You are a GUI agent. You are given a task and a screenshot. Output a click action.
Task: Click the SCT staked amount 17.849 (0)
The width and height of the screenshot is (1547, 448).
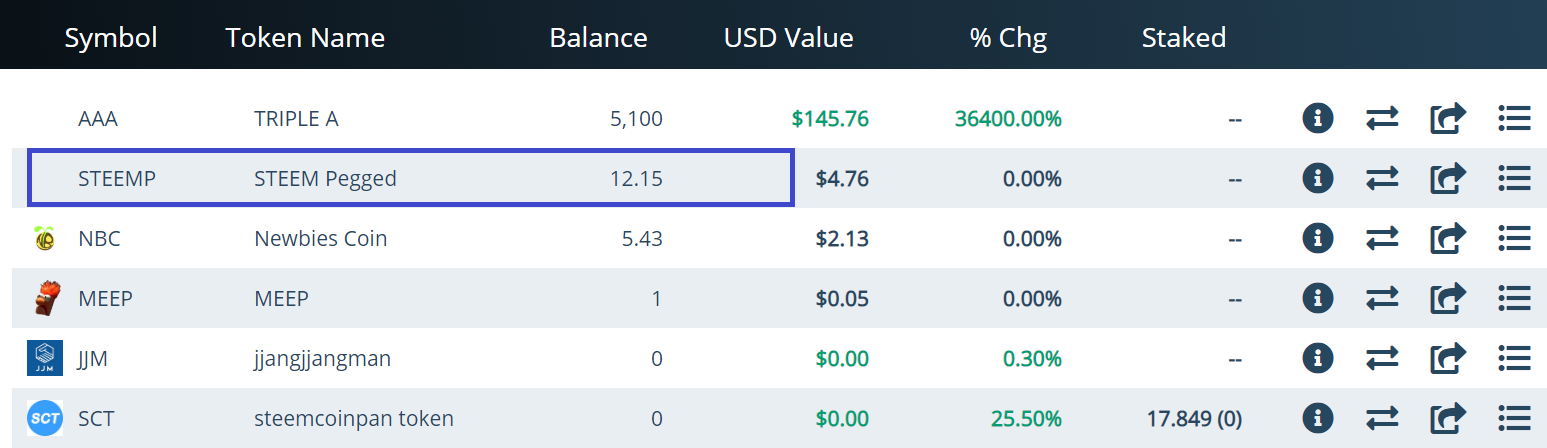click(1194, 418)
